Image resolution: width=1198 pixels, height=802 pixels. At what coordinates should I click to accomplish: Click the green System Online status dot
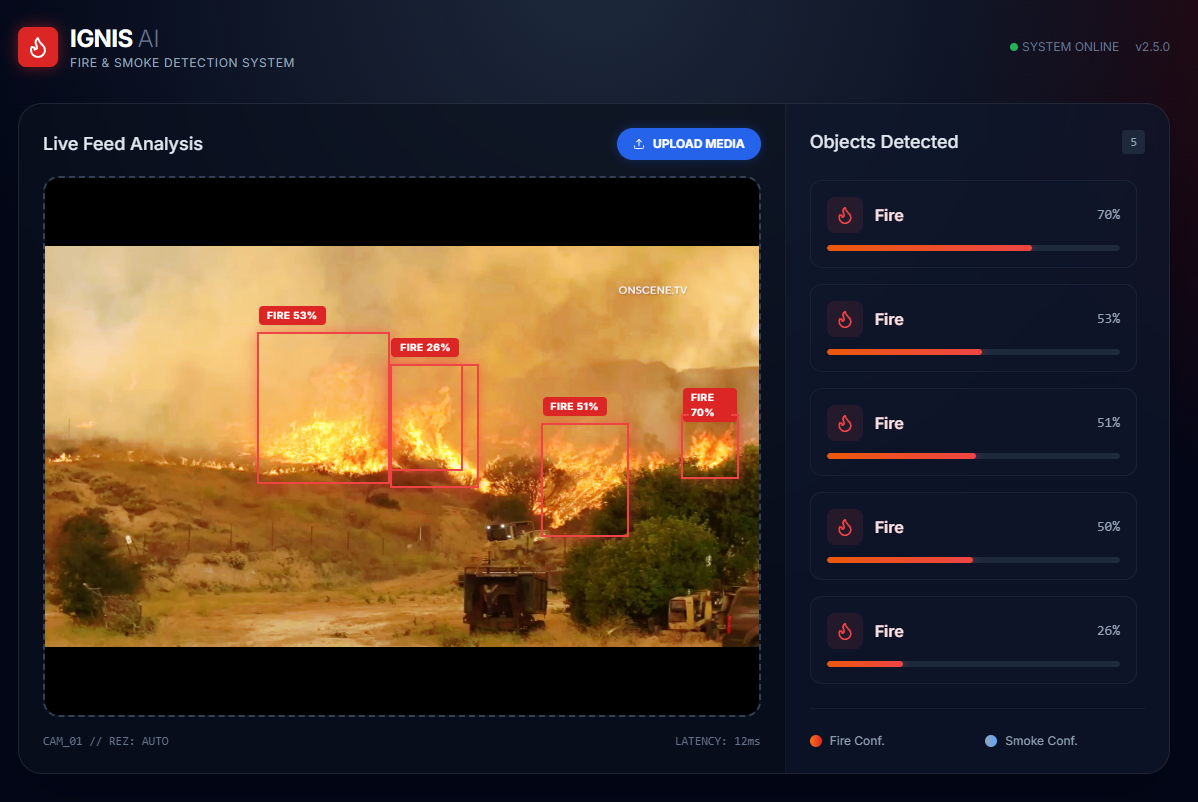(1013, 47)
